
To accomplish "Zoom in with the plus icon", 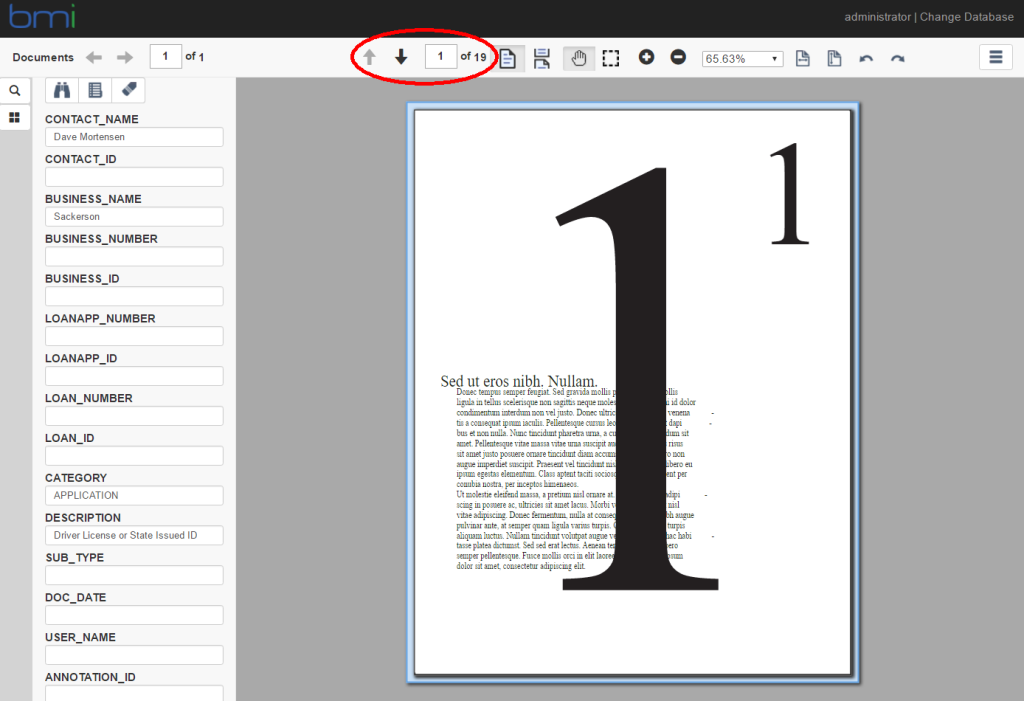I will [x=646, y=58].
